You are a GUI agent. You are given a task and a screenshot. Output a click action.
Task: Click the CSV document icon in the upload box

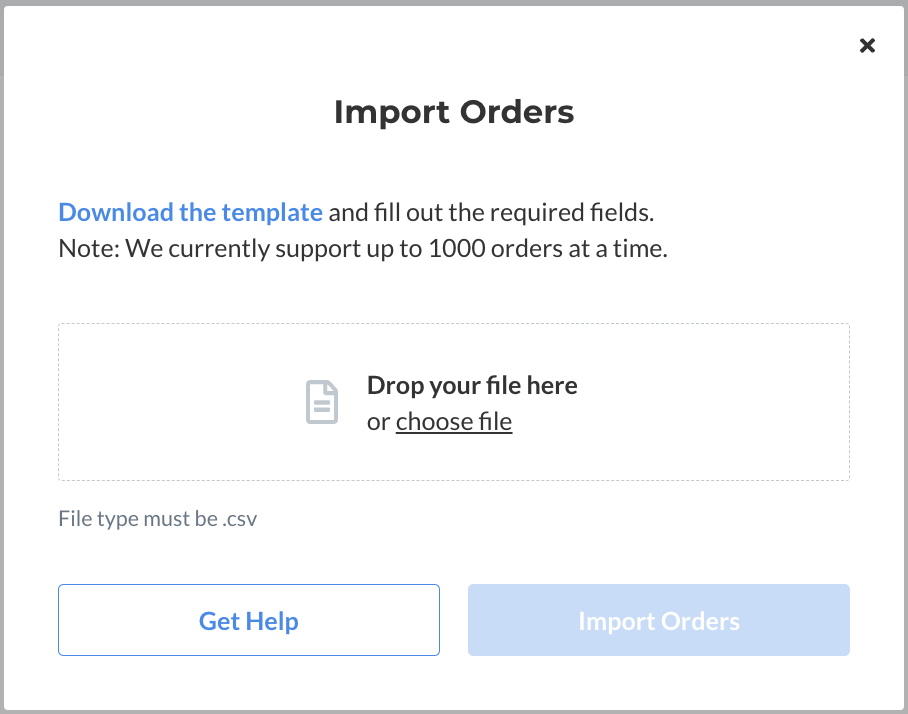point(321,401)
